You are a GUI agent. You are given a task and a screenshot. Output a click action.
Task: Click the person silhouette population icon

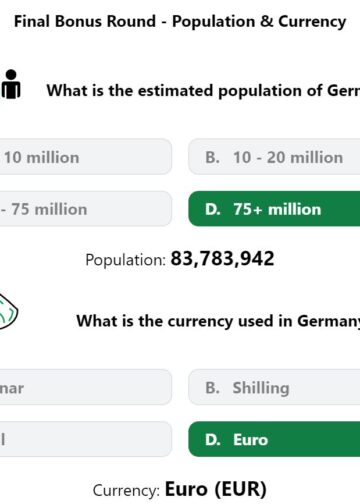click(11, 84)
